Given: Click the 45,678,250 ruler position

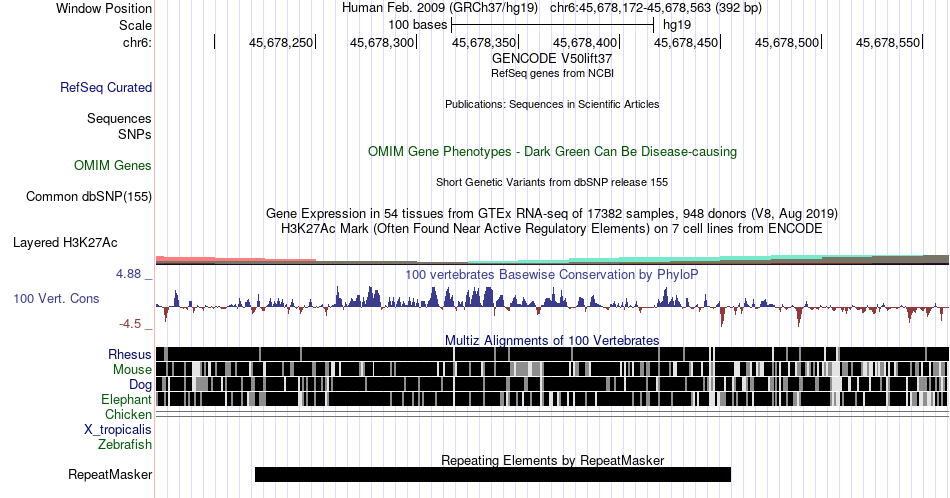Looking at the screenshot, I should coord(281,42).
